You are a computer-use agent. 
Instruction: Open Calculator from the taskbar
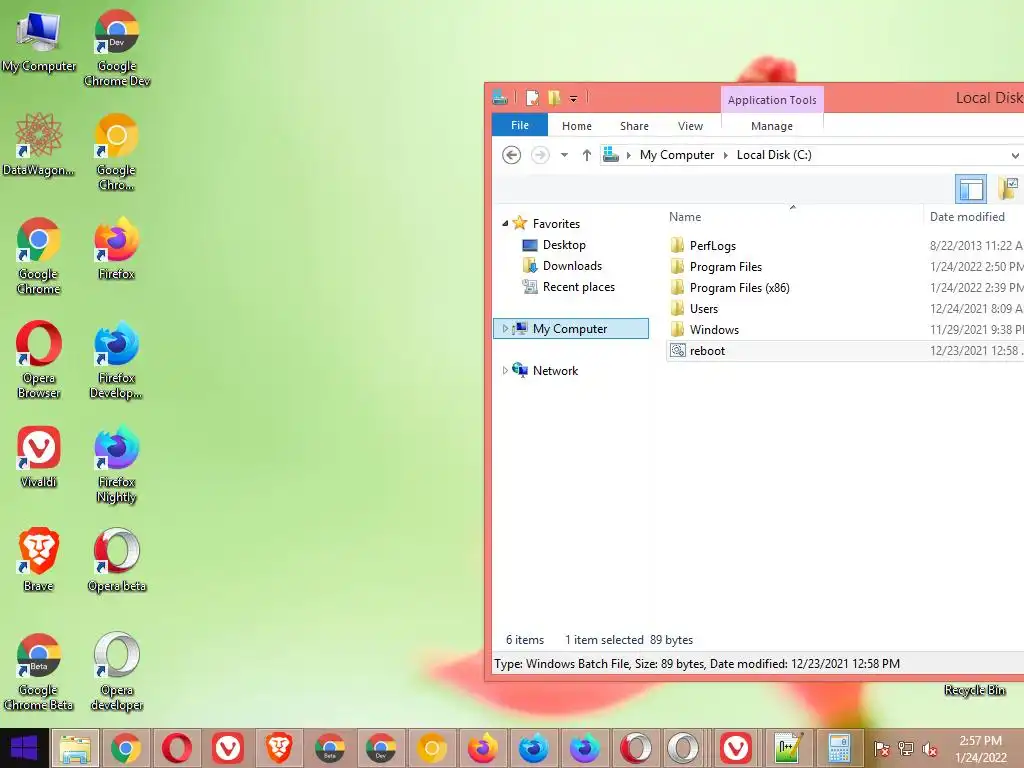(x=839, y=748)
